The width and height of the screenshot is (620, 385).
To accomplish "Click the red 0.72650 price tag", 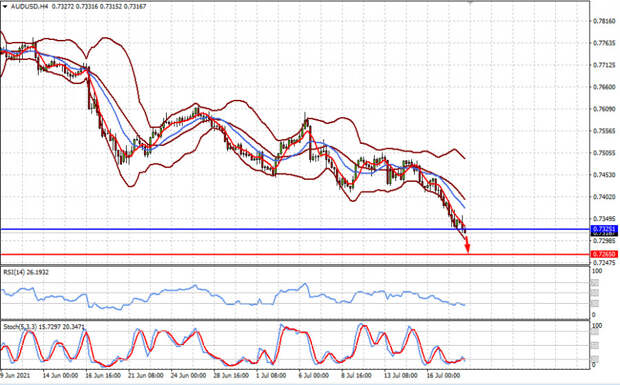I will [604, 254].
